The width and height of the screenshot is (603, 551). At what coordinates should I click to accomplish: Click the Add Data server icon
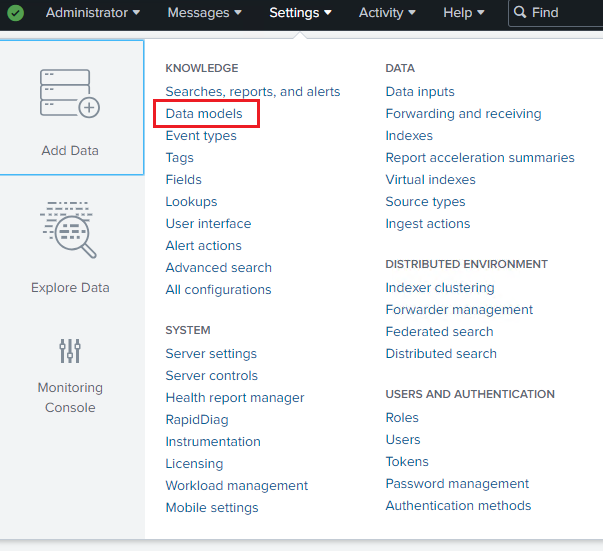click(70, 94)
